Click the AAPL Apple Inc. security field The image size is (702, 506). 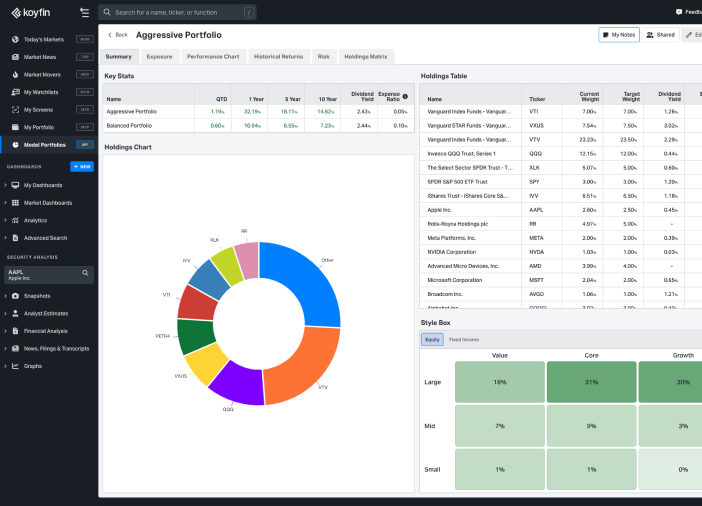point(49,275)
